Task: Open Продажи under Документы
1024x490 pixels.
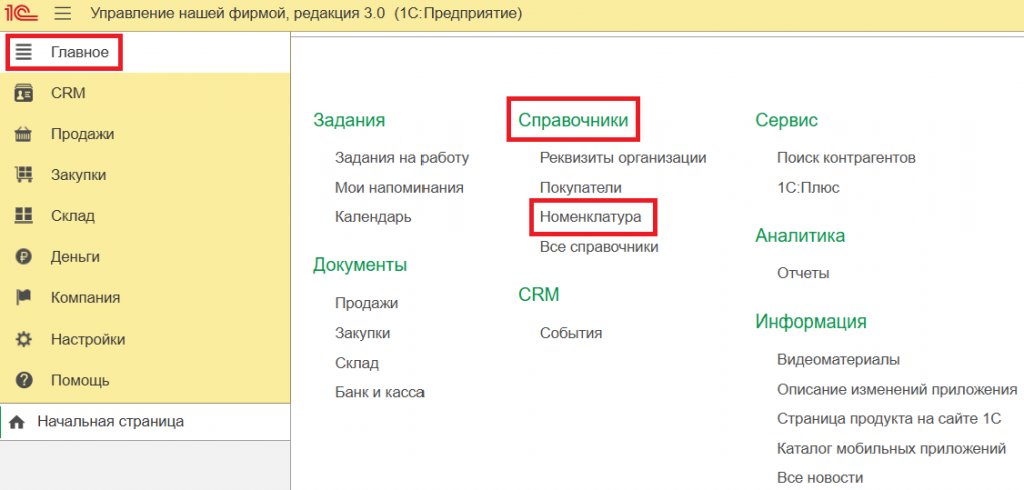Action: [366, 303]
